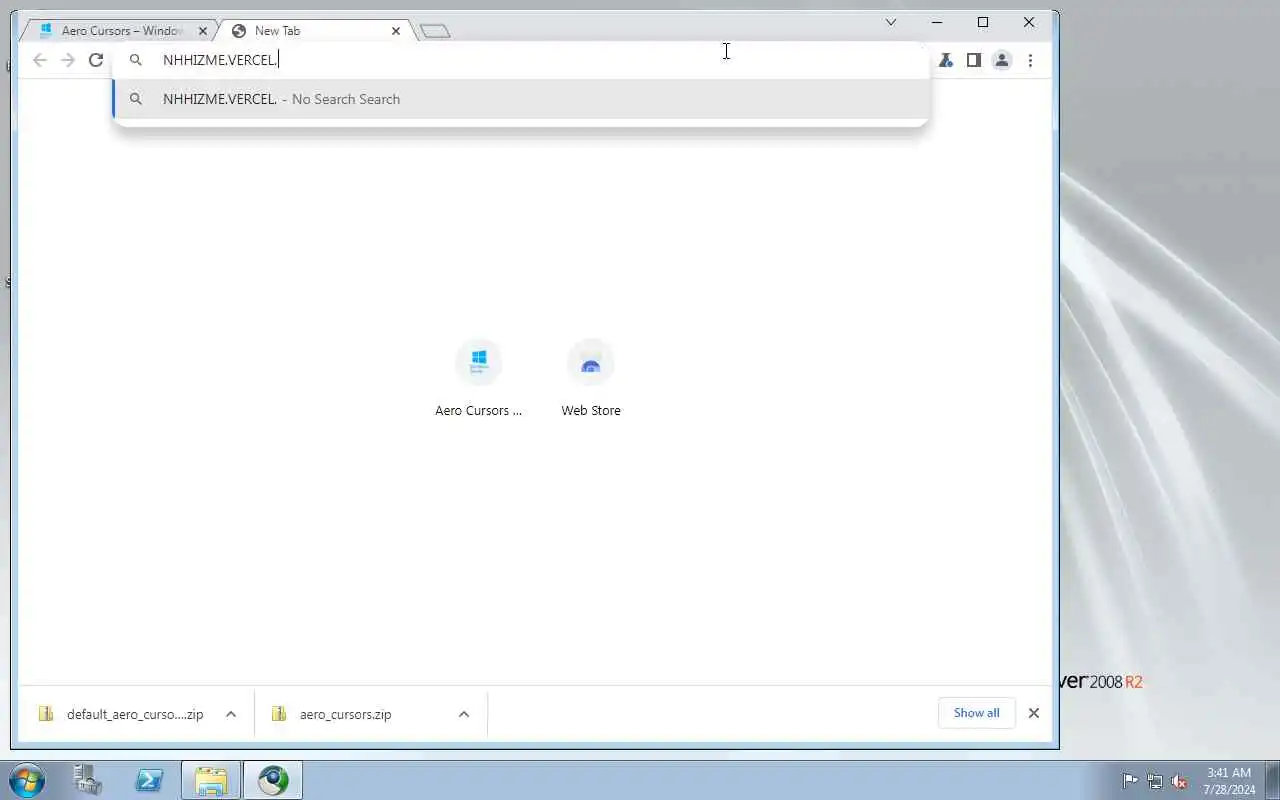This screenshot has width=1280, height=800.
Task: Open Server Manager from the taskbar
Action: coord(88,780)
